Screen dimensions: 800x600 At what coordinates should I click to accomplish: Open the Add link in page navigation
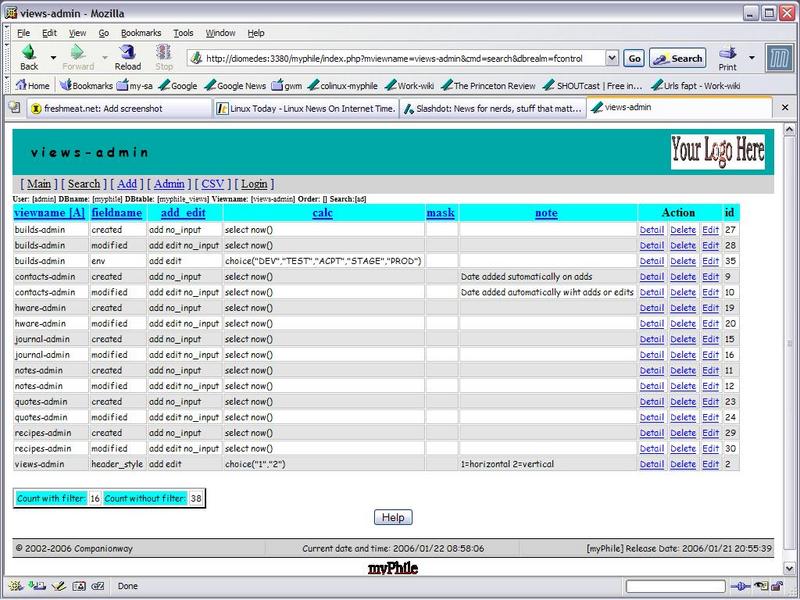[127, 184]
